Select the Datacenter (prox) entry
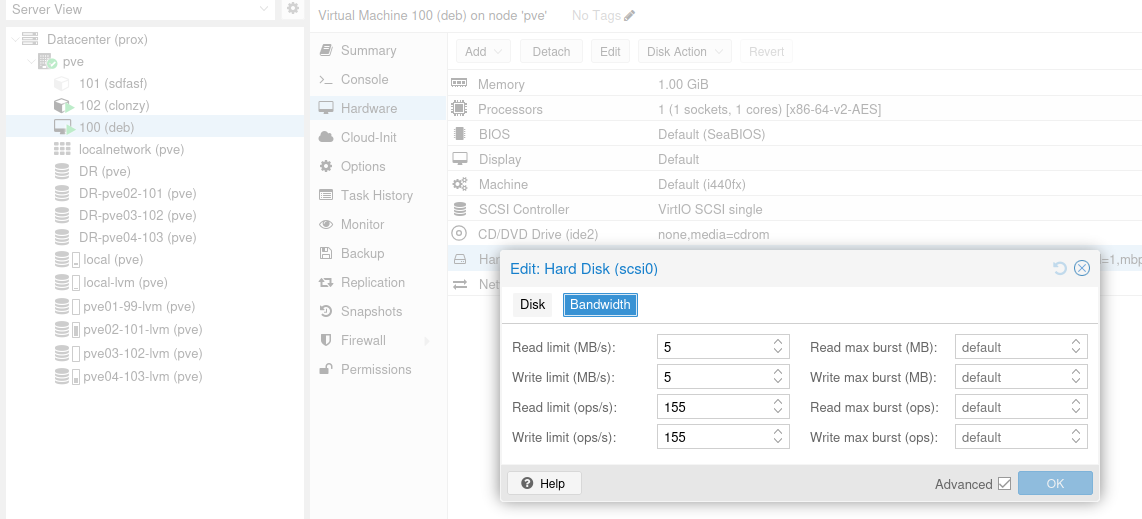The width and height of the screenshot is (1142, 519). 97,39
